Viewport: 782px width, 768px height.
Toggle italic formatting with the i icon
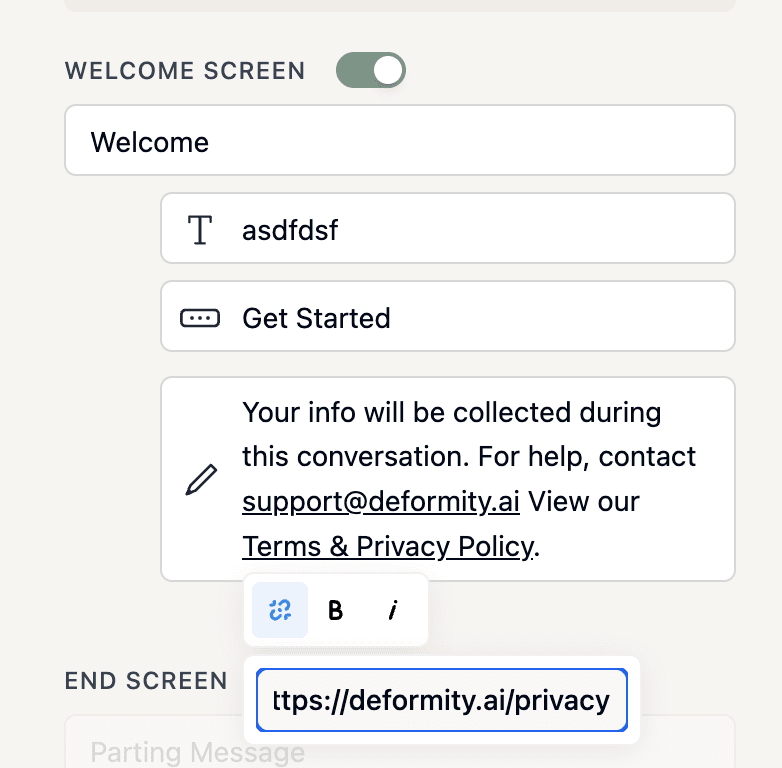pos(393,610)
